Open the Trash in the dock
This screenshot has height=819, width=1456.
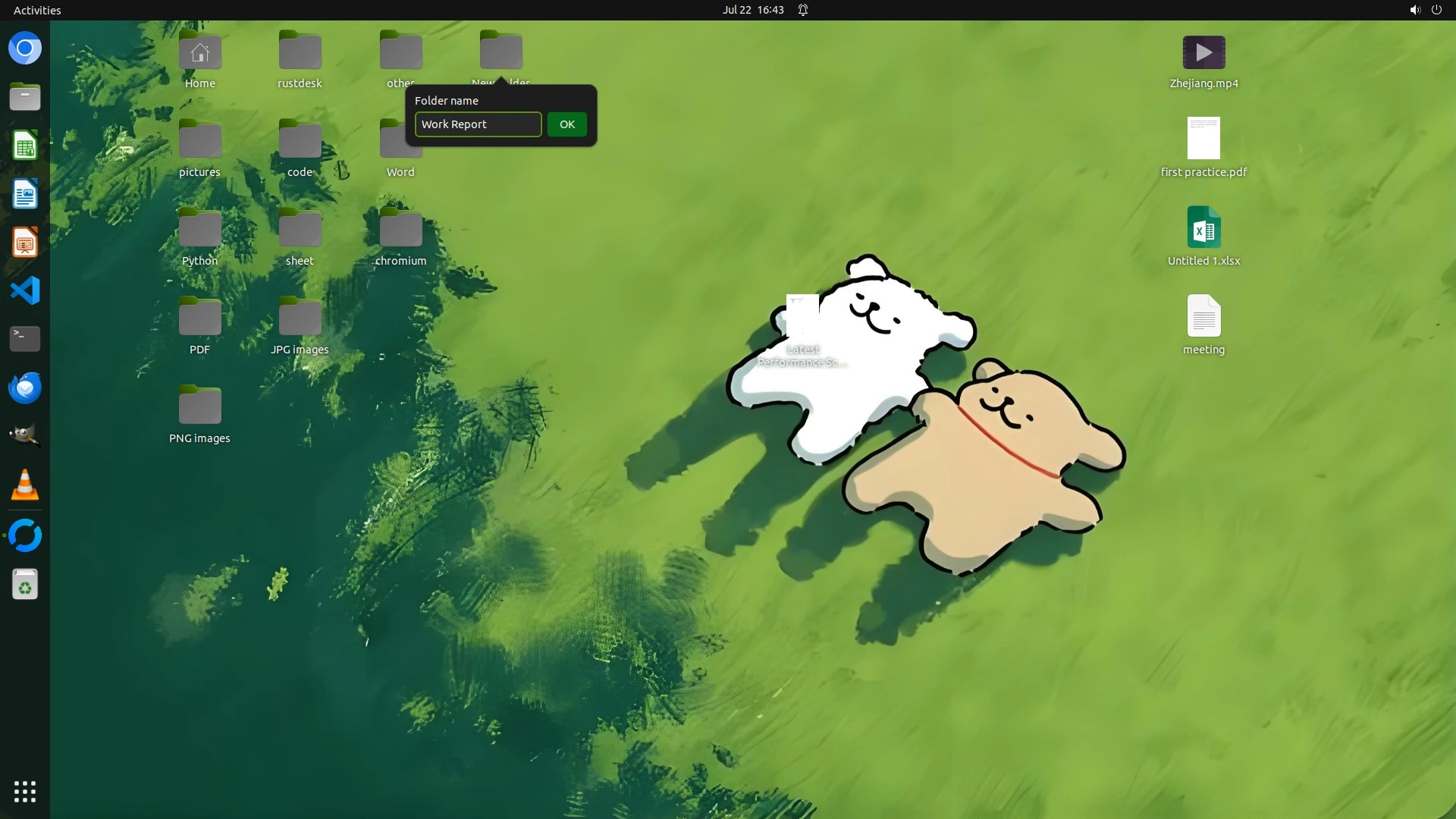coord(25,585)
